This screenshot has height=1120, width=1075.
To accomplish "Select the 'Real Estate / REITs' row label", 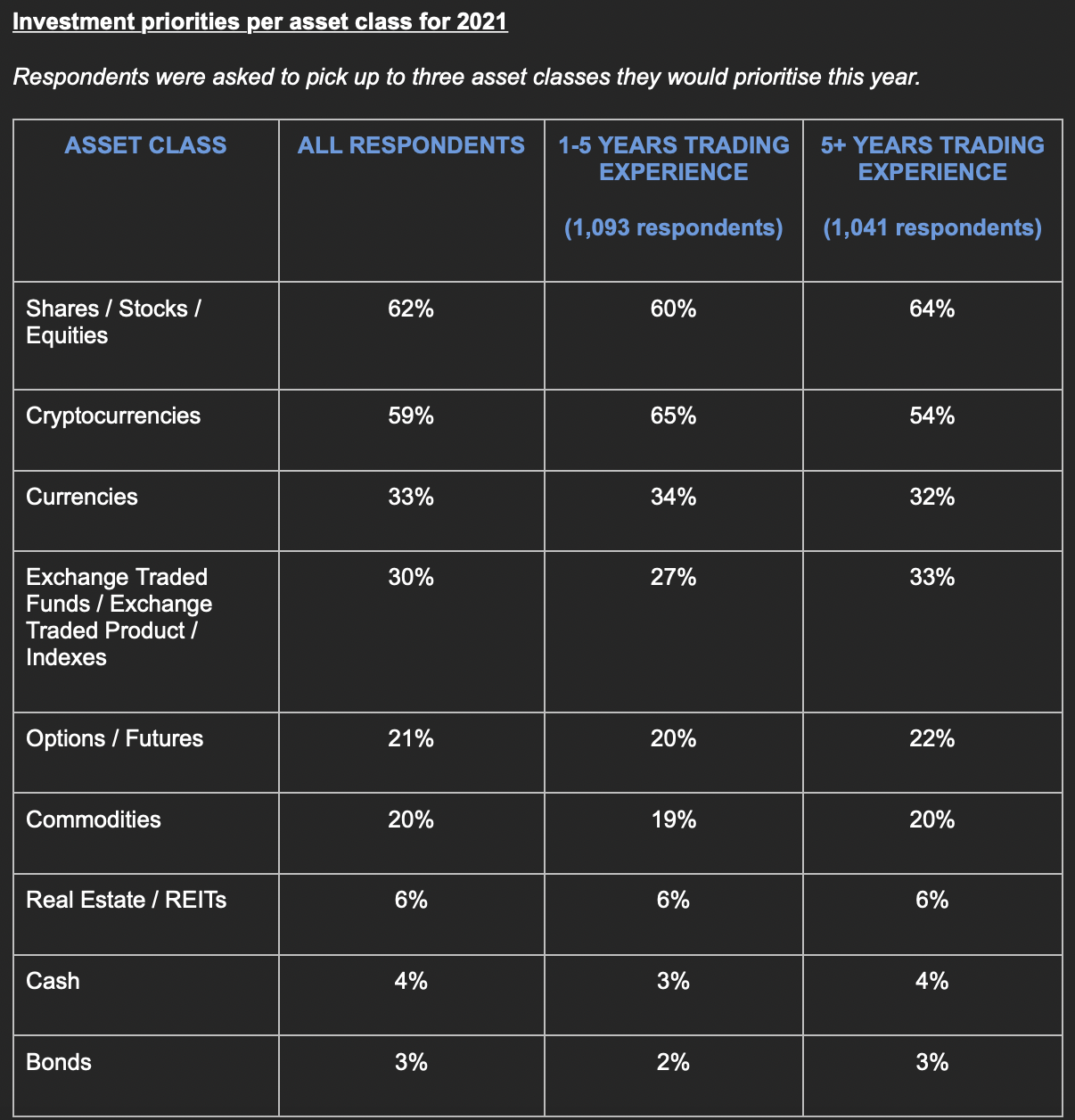I will click(x=126, y=900).
